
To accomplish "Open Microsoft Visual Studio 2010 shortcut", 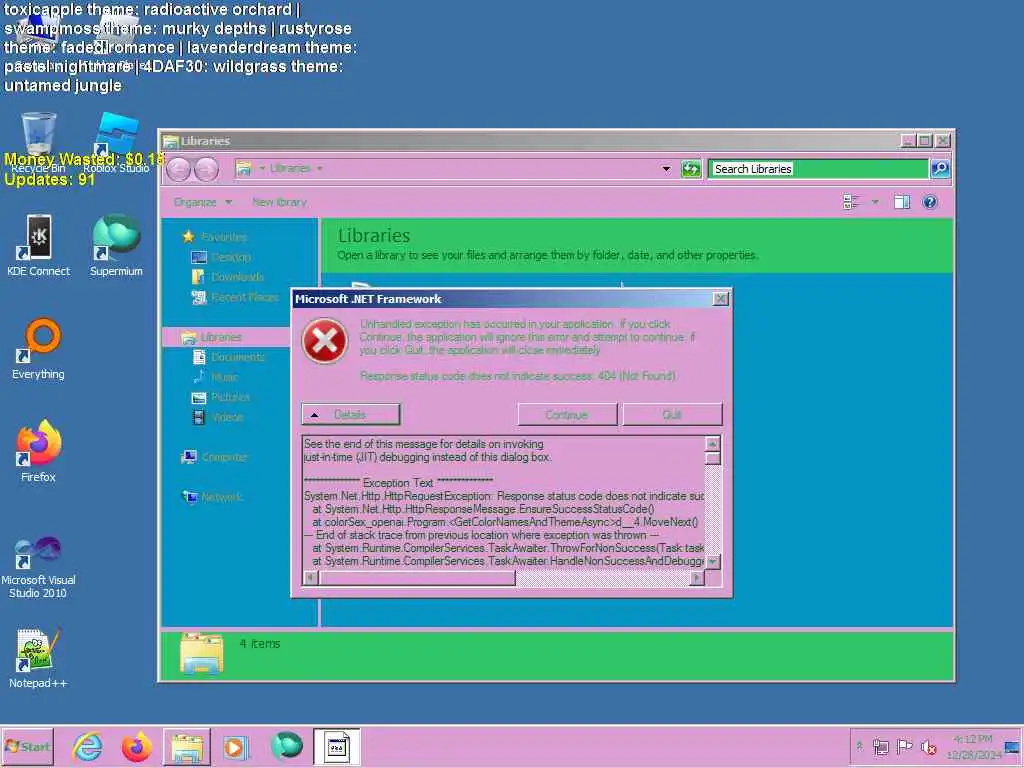I will 39,567.
